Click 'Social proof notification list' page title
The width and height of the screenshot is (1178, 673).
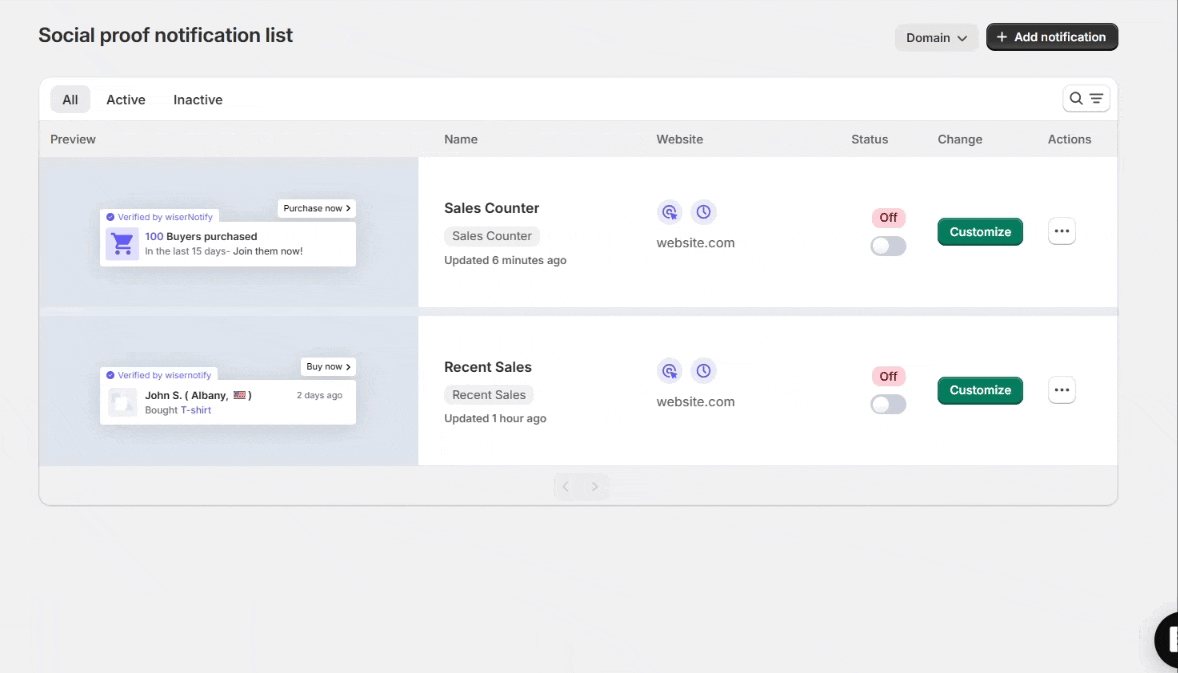pos(165,35)
